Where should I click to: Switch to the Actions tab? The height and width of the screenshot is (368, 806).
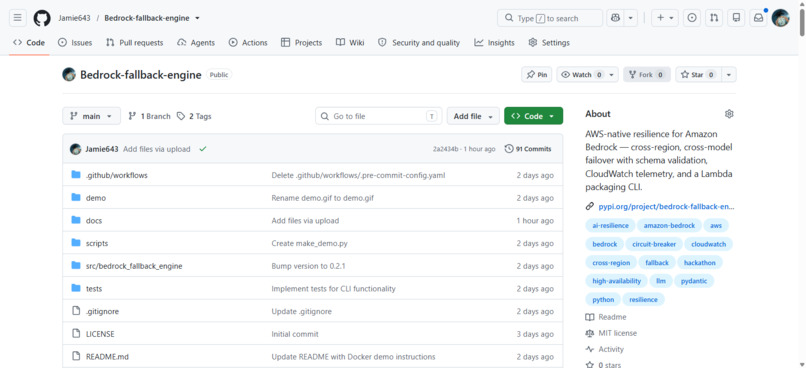click(248, 43)
